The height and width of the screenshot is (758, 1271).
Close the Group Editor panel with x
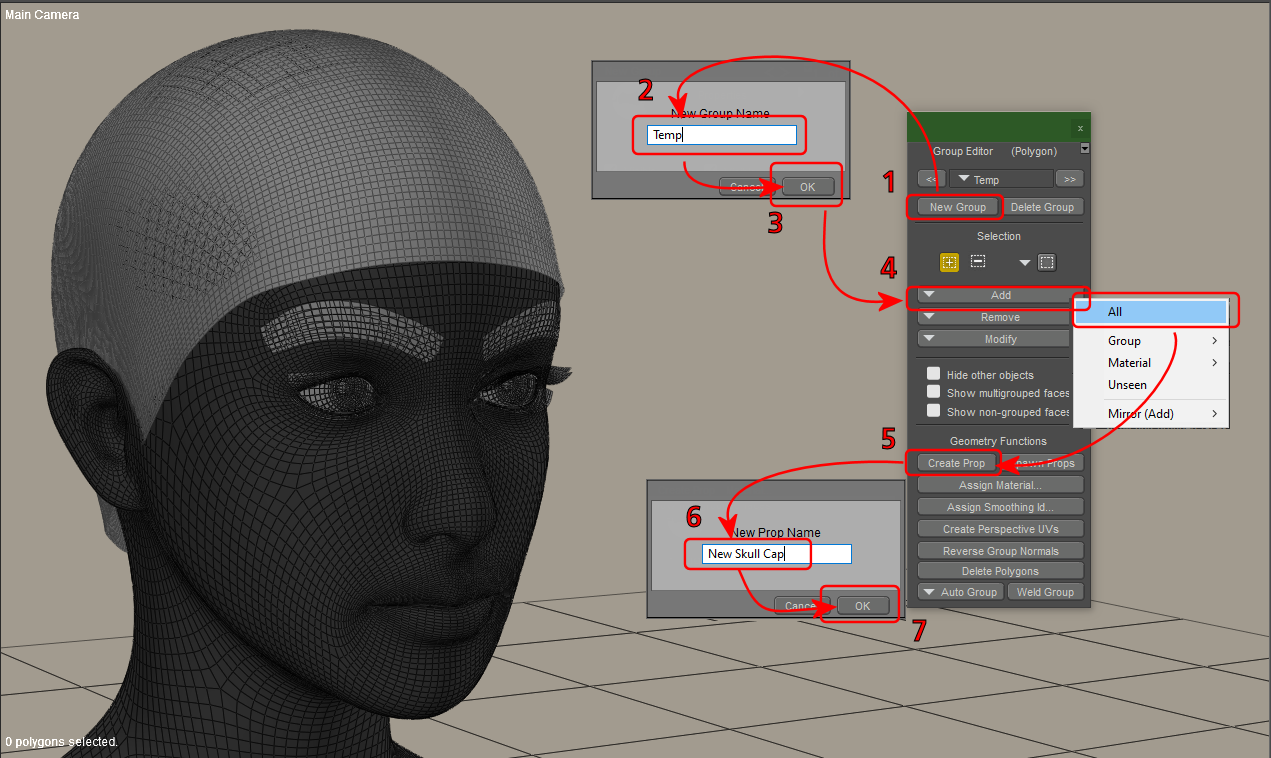(1079, 129)
